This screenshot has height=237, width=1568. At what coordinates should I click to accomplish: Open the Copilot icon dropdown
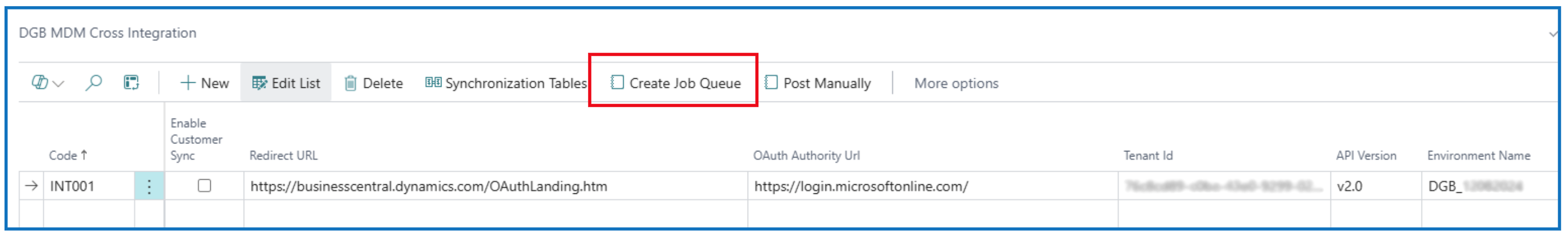pos(47,83)
